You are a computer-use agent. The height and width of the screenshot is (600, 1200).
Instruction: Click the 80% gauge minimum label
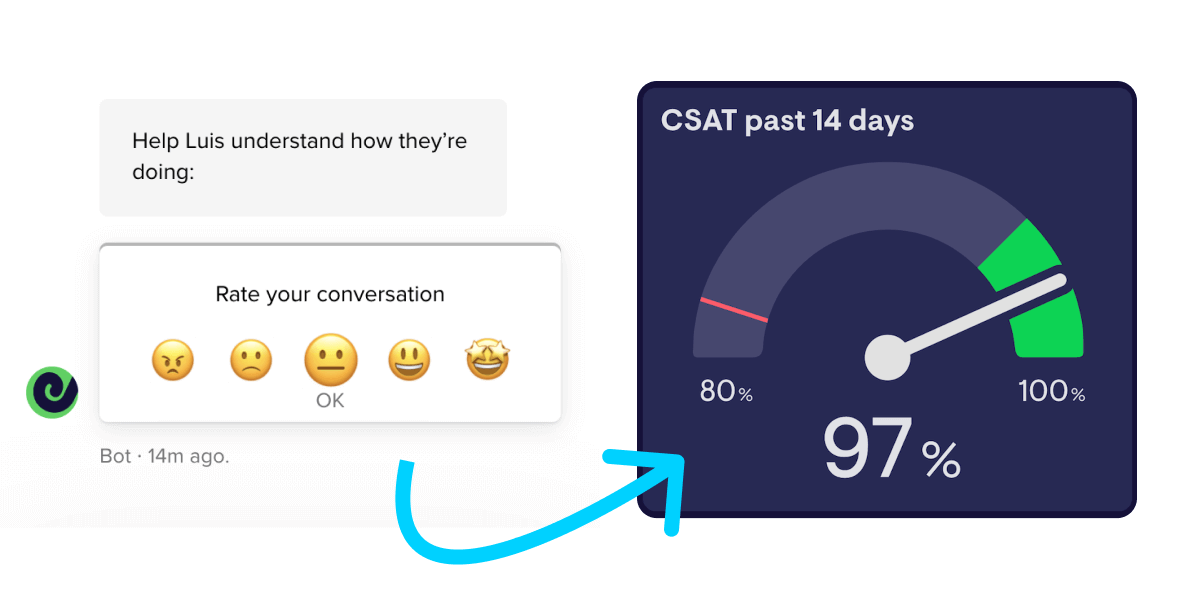(x=725, y=391)
